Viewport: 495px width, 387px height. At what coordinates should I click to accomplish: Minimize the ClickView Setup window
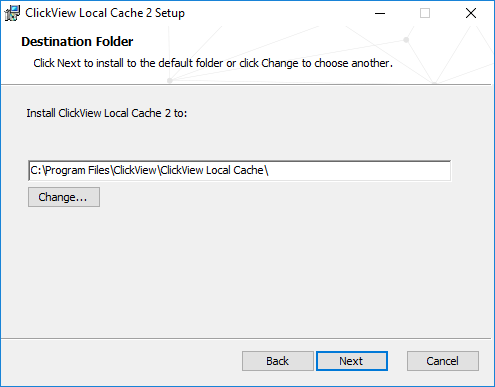[380, 13]
